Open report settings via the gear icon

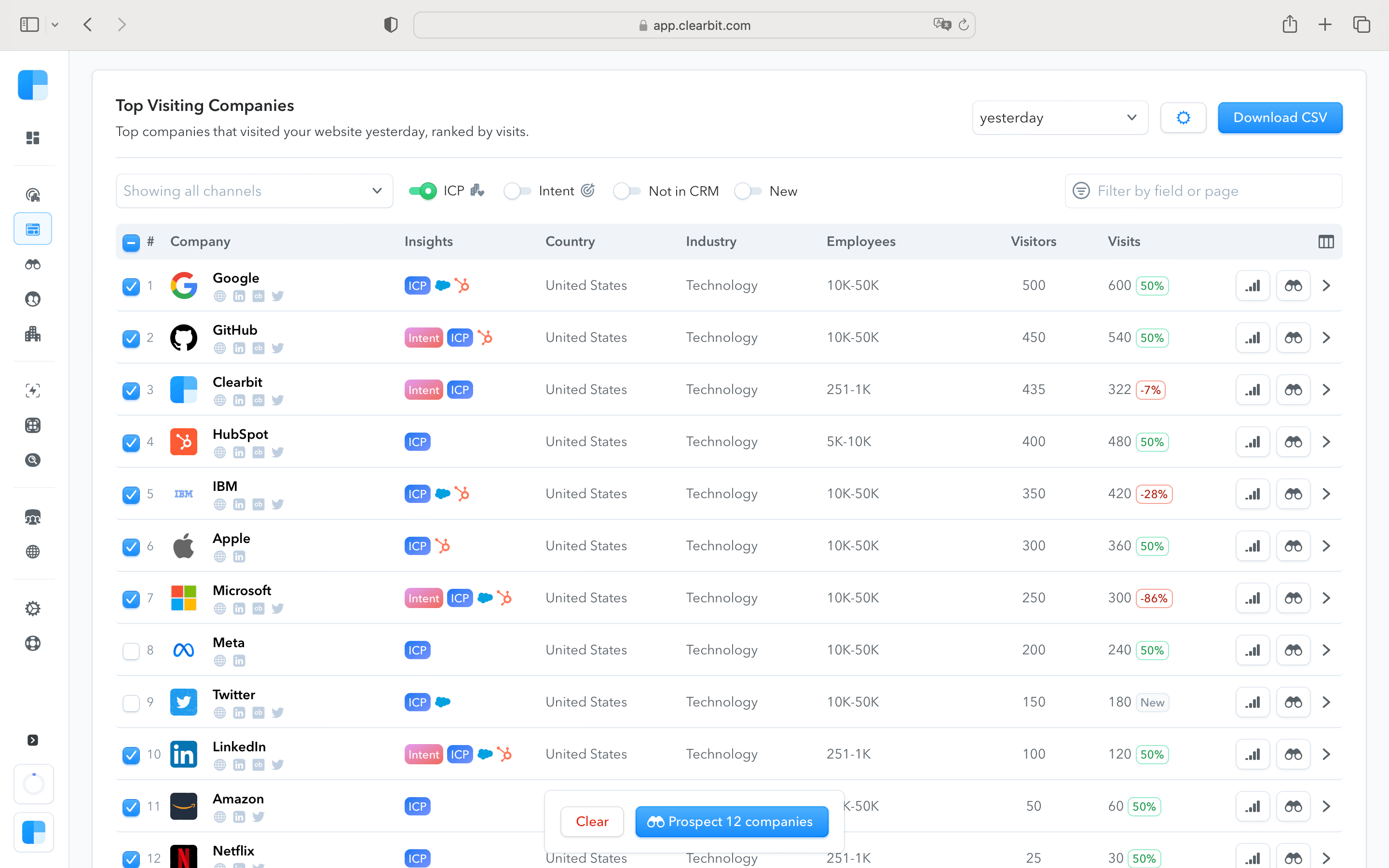click(1183, 117)
